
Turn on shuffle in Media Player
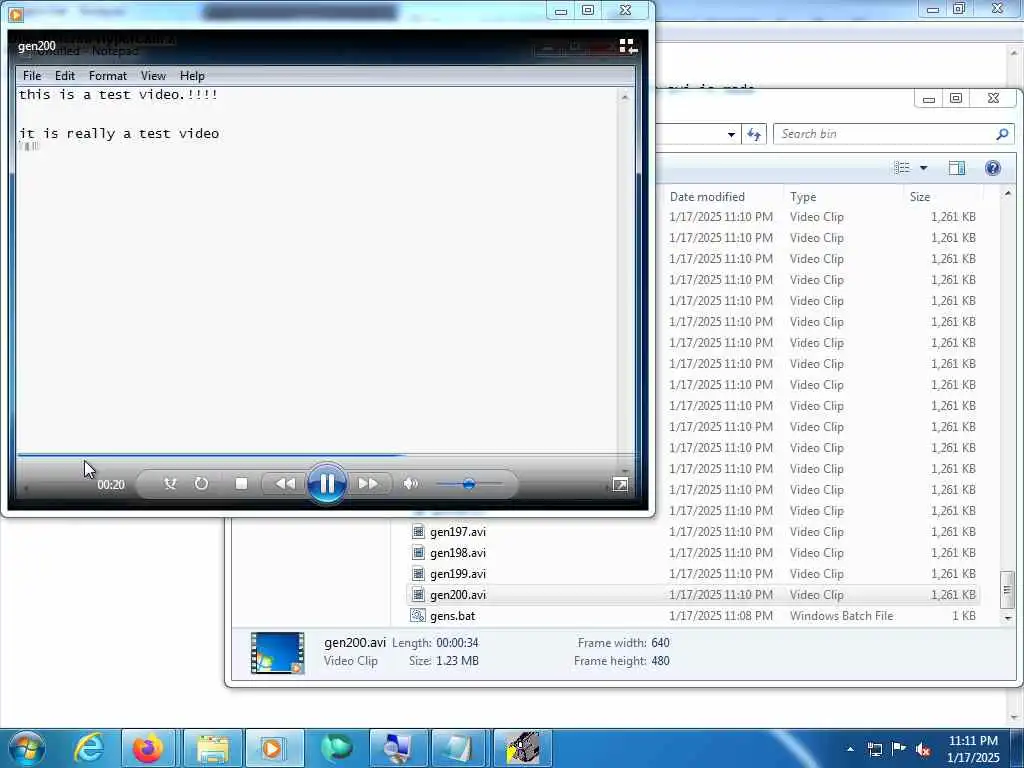pos(170,484)
